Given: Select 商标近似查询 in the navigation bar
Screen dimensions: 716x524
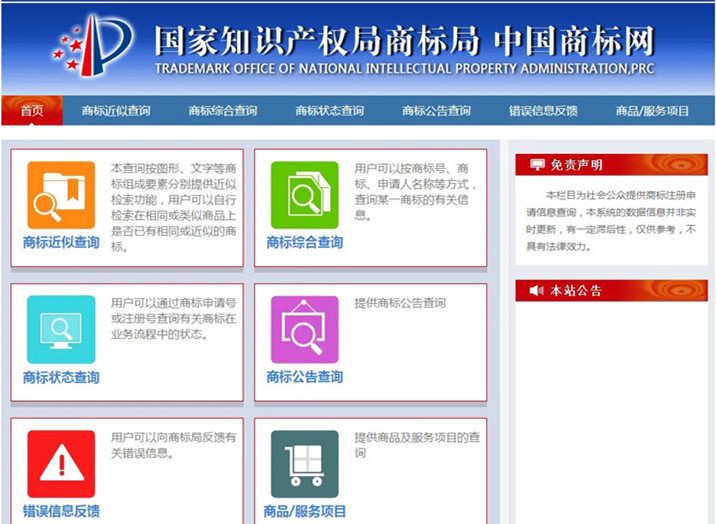Looking at the screenshot, I should click(x=116, y=111).
